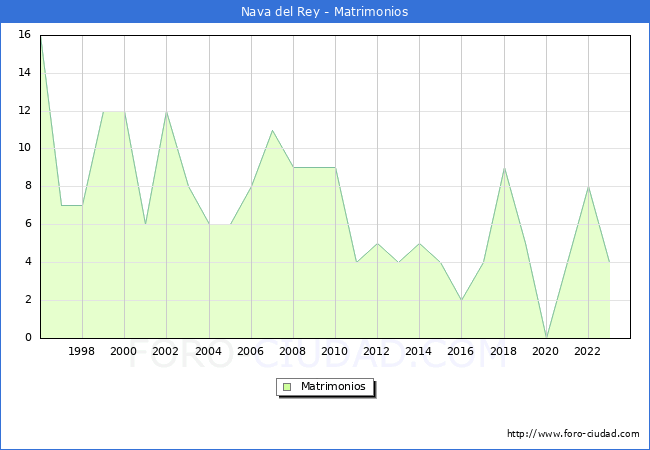Click the 2008 year label on the axis

pos(293,352)
